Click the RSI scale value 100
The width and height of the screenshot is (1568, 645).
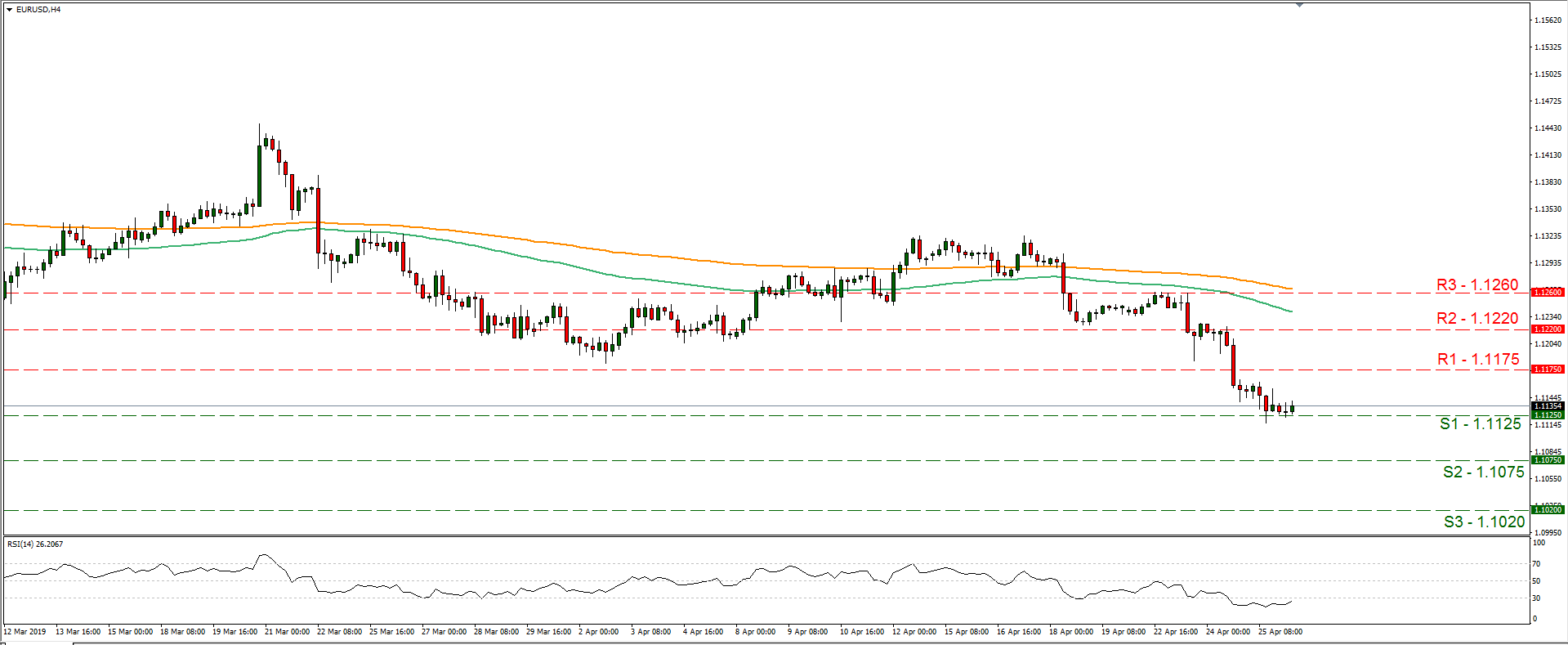point(1539,543)
